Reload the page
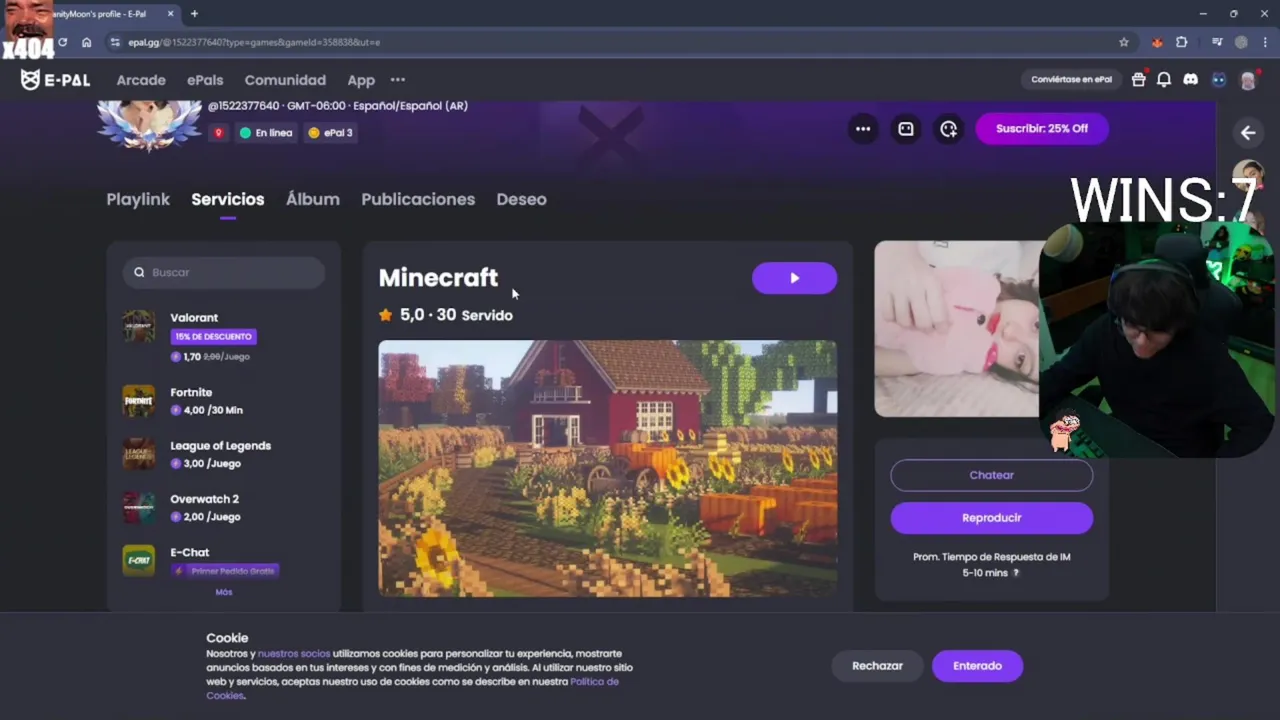 tap(62, 42)
